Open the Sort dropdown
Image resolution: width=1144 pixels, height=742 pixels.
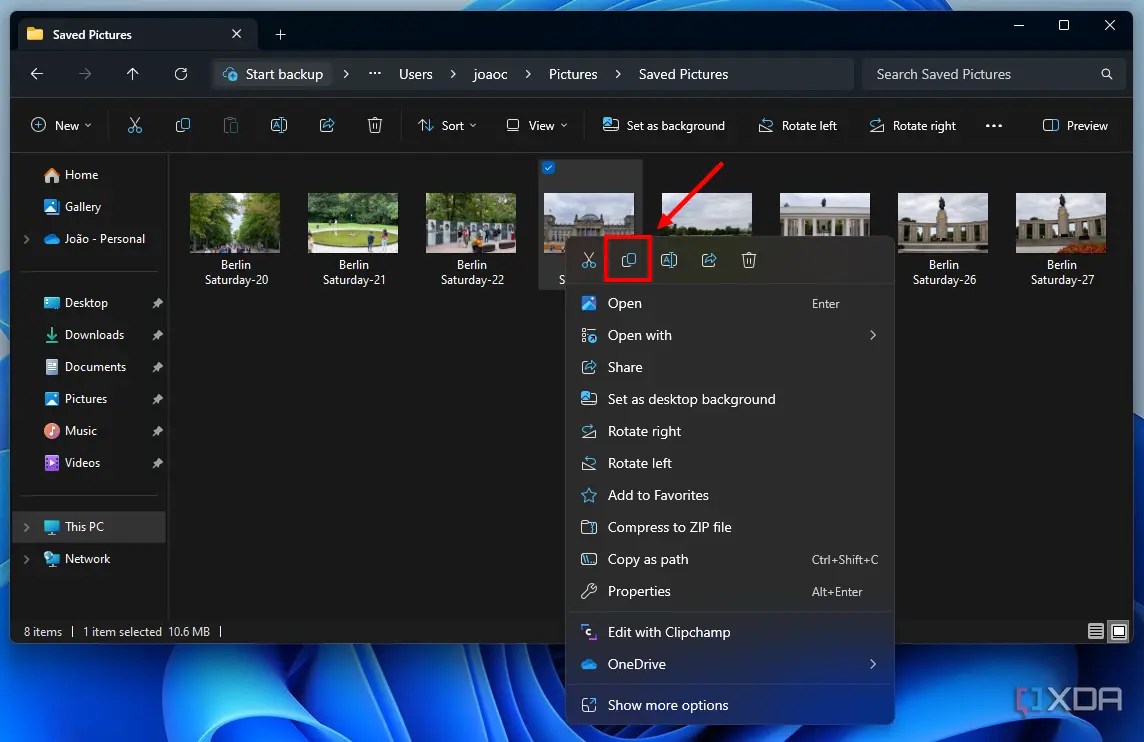click(447, 125)
